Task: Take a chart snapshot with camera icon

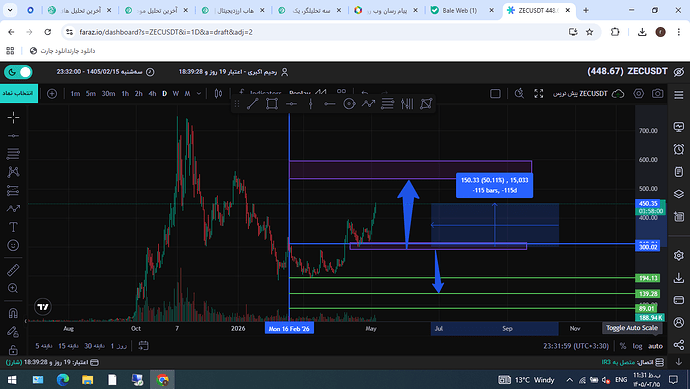Action: [657, 93]
